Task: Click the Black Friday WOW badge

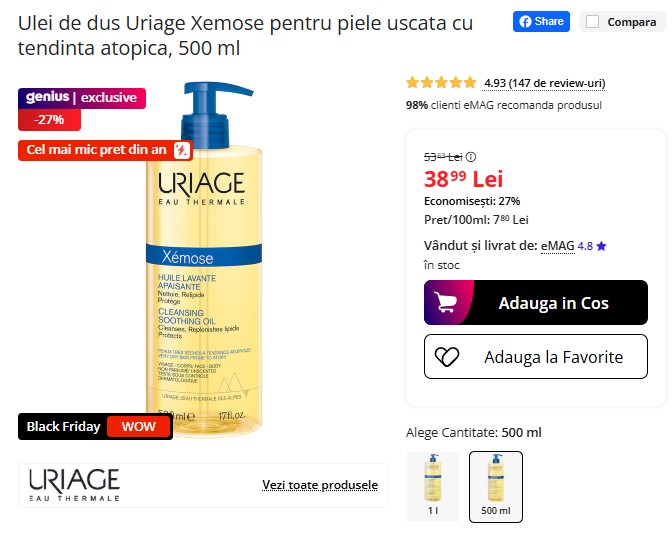Action: coord(95,426)
